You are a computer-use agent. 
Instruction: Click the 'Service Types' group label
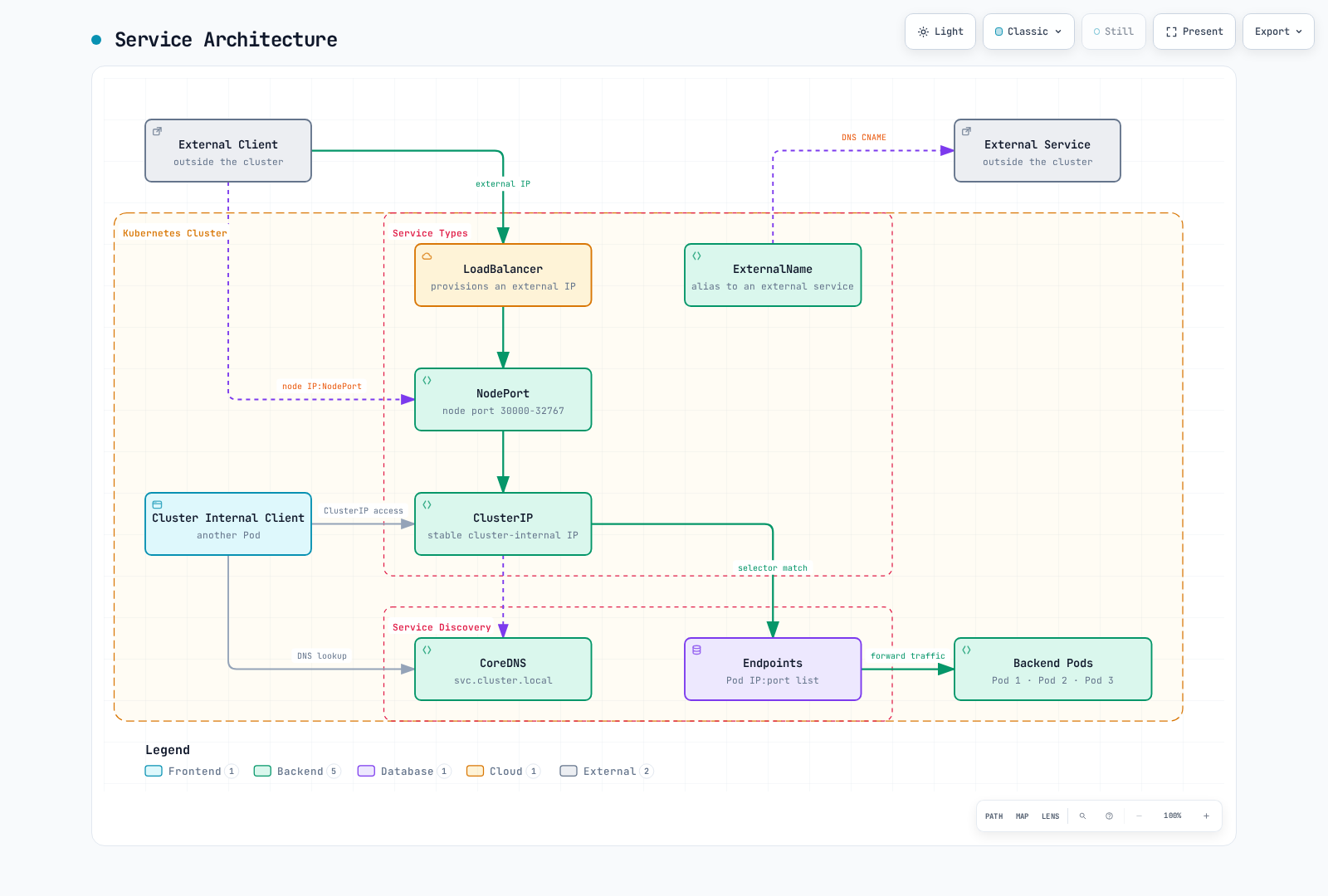click(430, 234)
